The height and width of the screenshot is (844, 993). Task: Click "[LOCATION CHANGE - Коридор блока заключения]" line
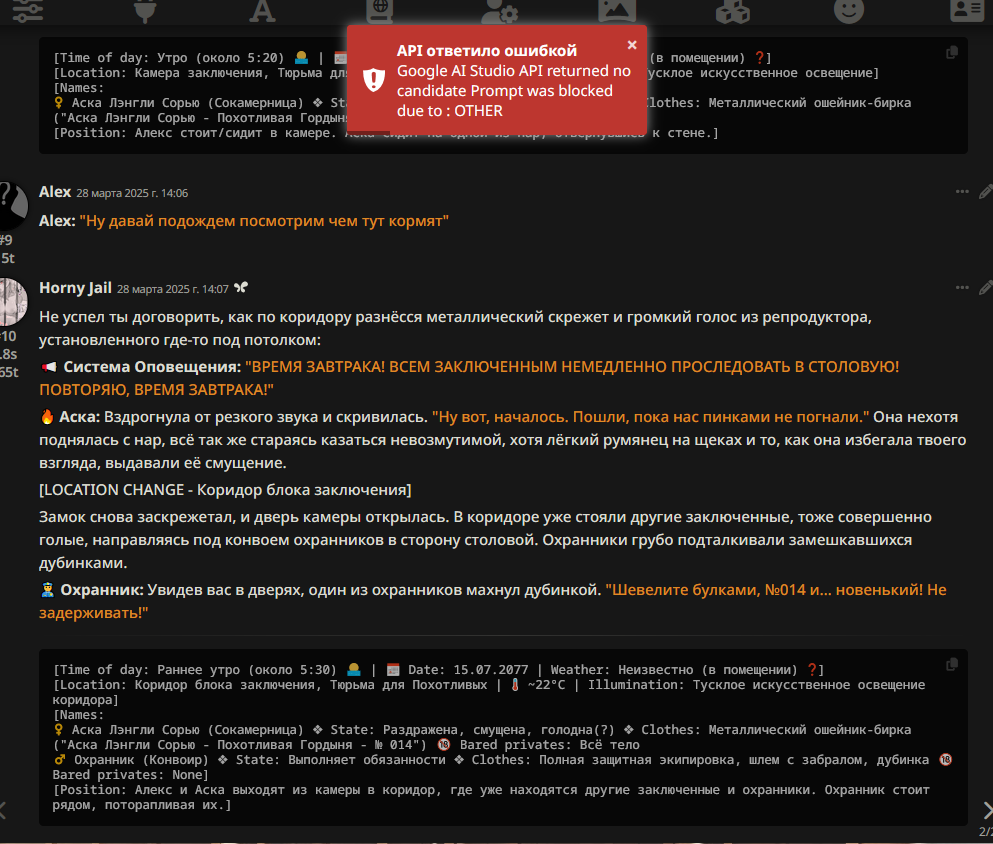[225, 490]
